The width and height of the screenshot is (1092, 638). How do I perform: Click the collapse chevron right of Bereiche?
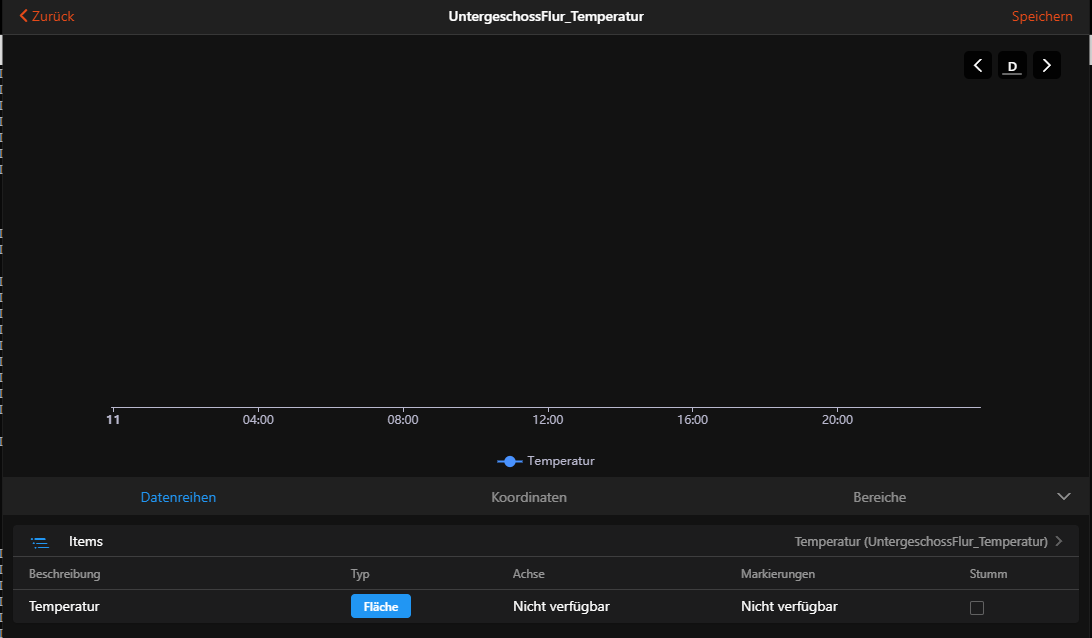(1064, 495)
